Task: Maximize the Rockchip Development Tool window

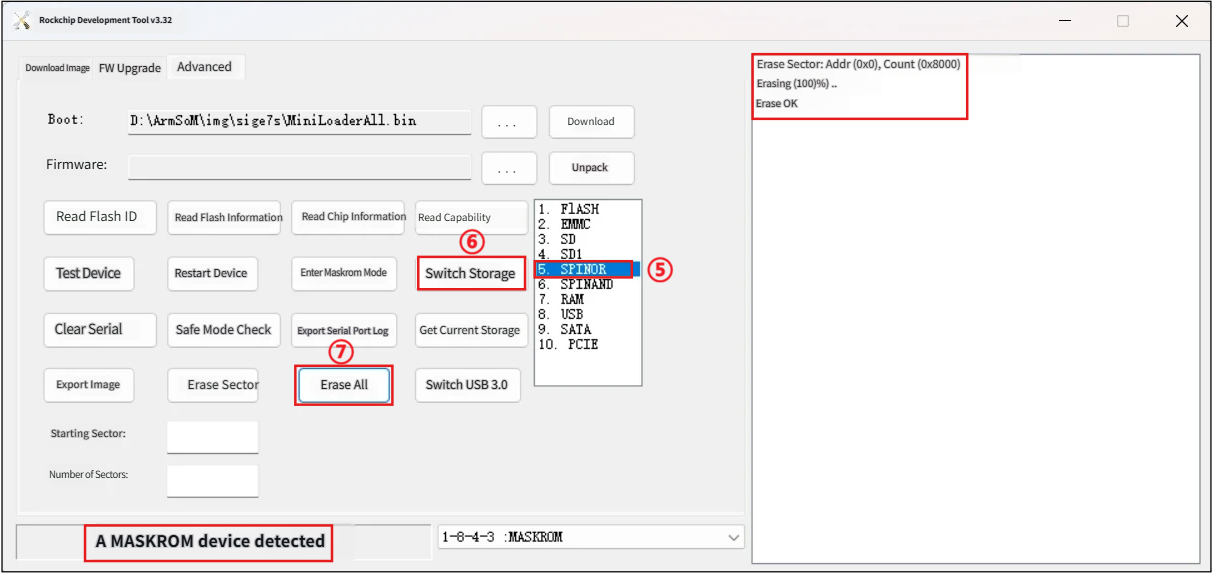Action: tap(1123, 20)
